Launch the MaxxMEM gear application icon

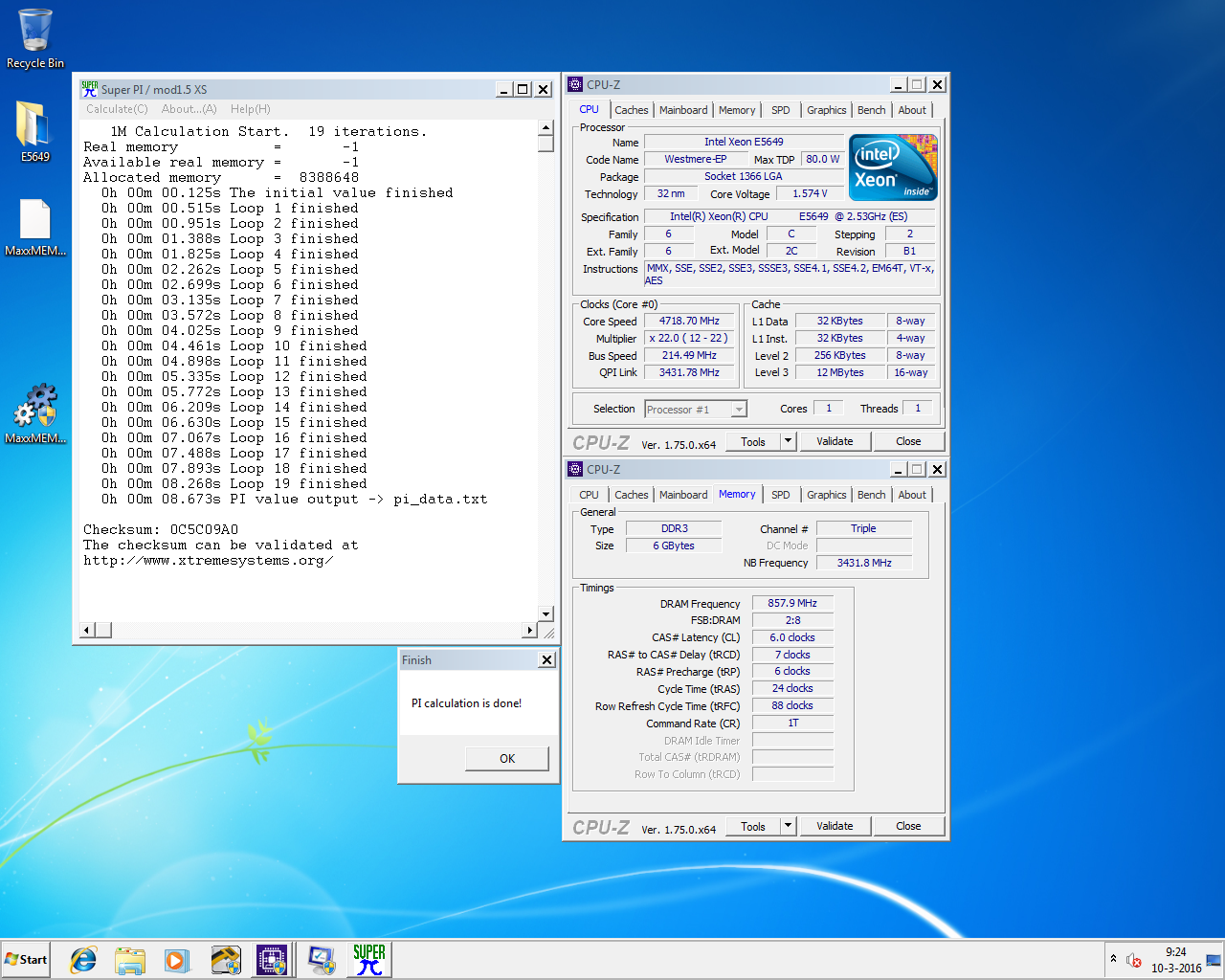coord(35,413)
